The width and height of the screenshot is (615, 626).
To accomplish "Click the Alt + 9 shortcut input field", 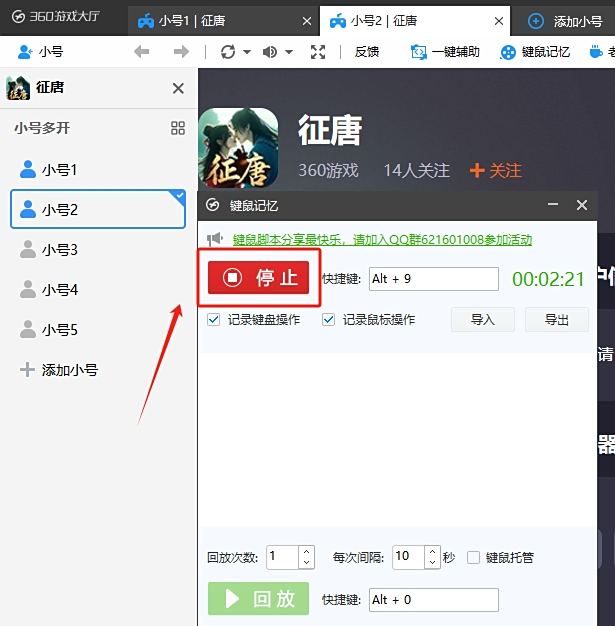I will point(433,279).
